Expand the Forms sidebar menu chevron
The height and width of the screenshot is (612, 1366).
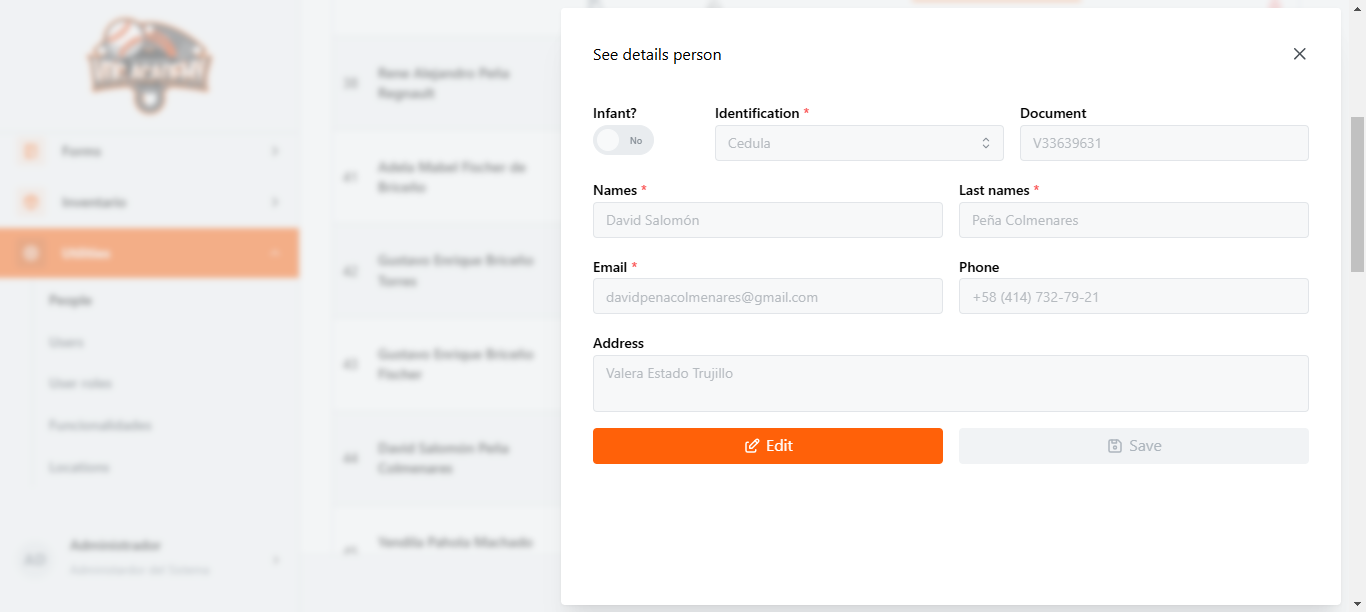(275, 151)
